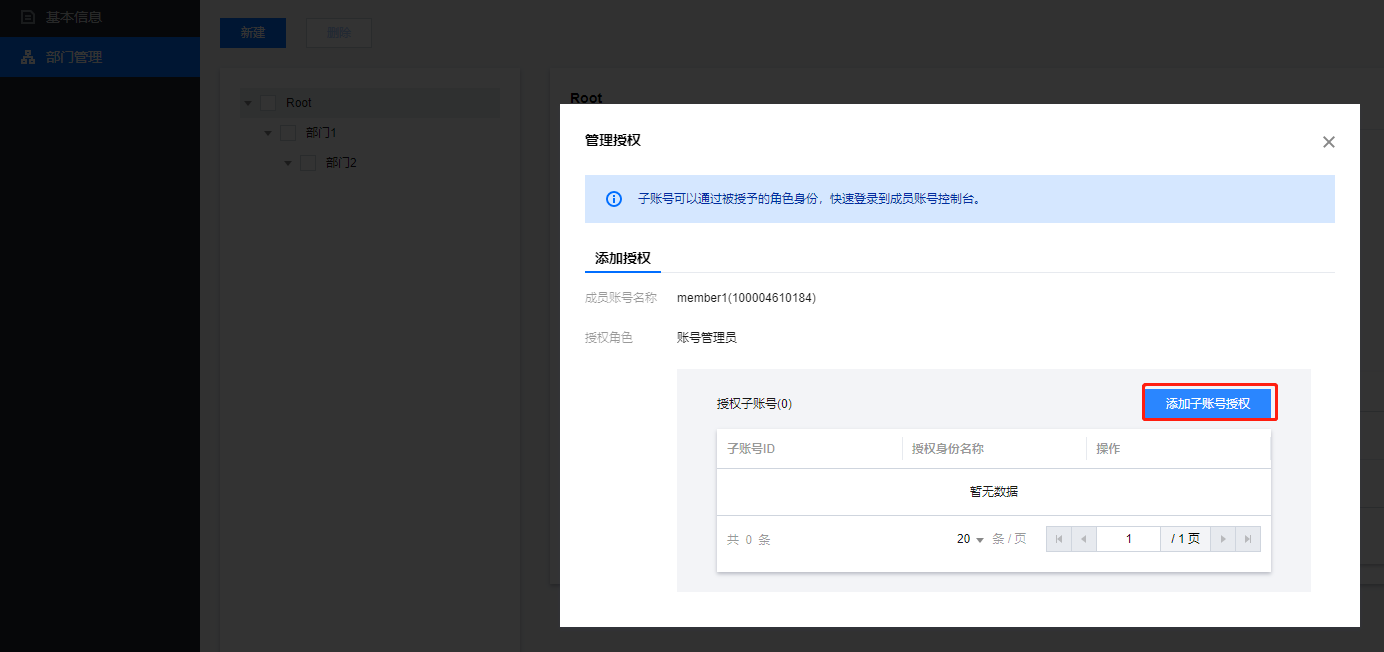Screen dimensions: 1384x652
Task: Click the page number input field
Action: click(x=1128, y=539)
